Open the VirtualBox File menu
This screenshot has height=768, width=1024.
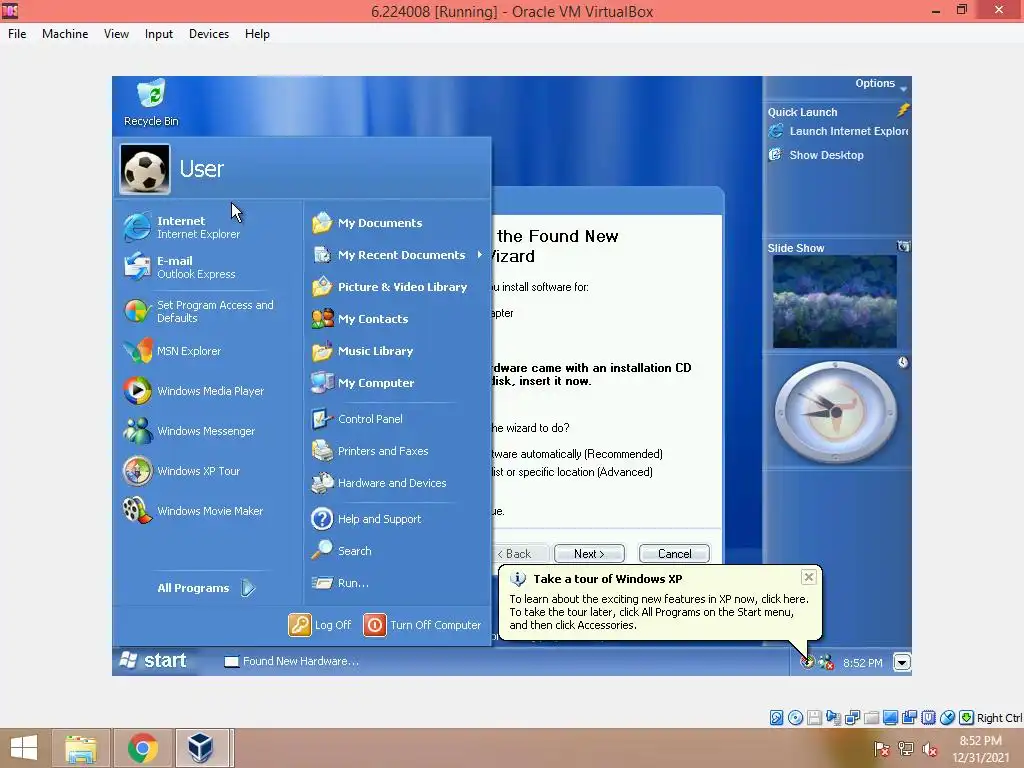click(x=17, y=34)
